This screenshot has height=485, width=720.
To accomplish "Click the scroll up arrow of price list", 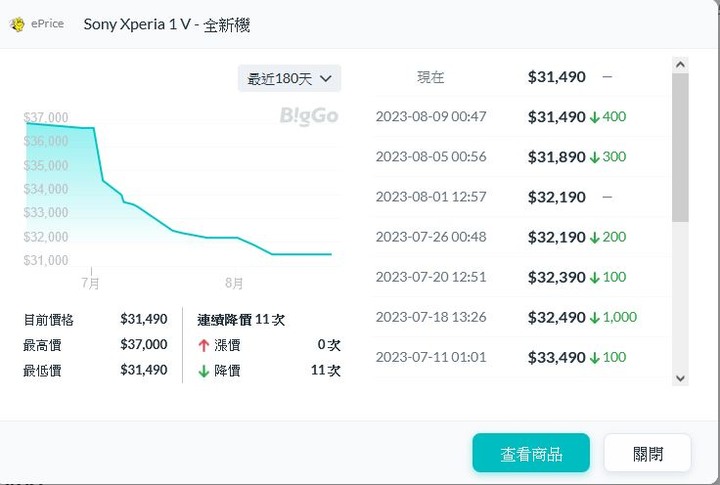I will (x=681, y=64).
